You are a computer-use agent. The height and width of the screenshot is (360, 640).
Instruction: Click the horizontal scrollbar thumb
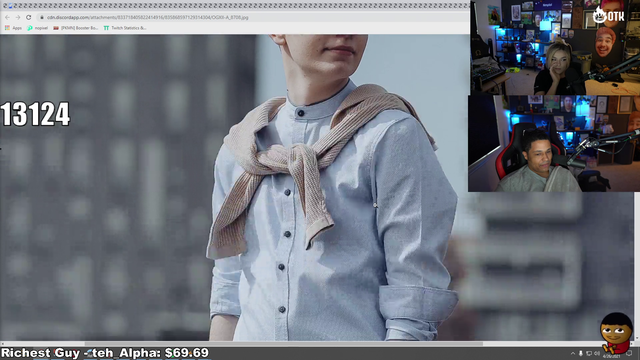(x=284, y=344)
